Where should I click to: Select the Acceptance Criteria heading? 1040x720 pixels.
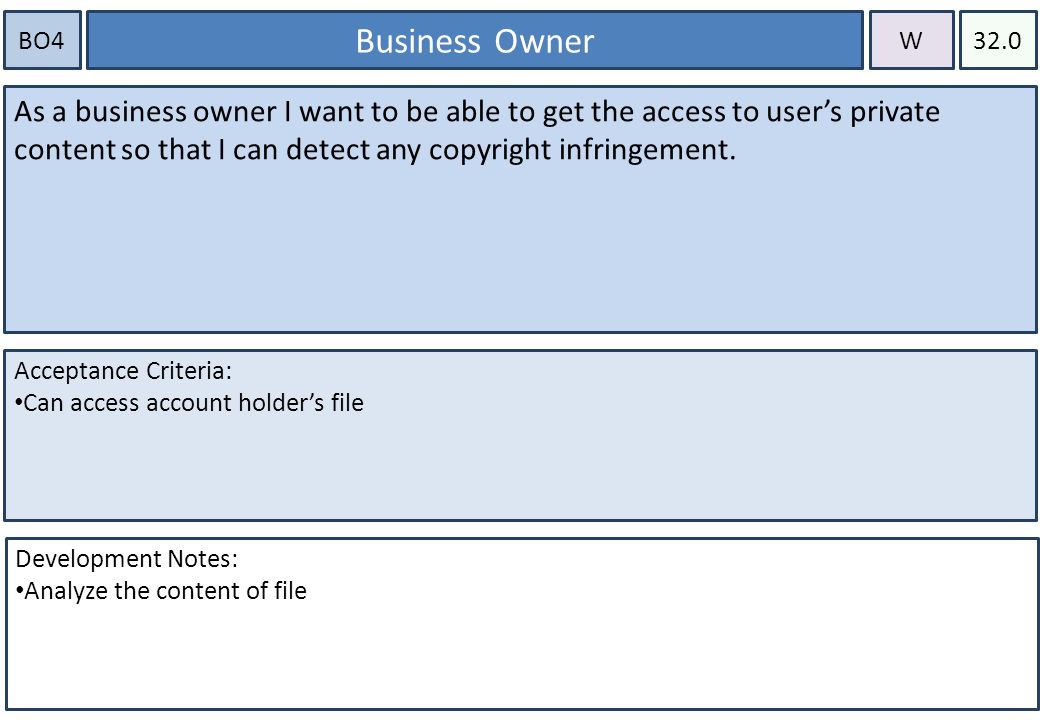123,371
